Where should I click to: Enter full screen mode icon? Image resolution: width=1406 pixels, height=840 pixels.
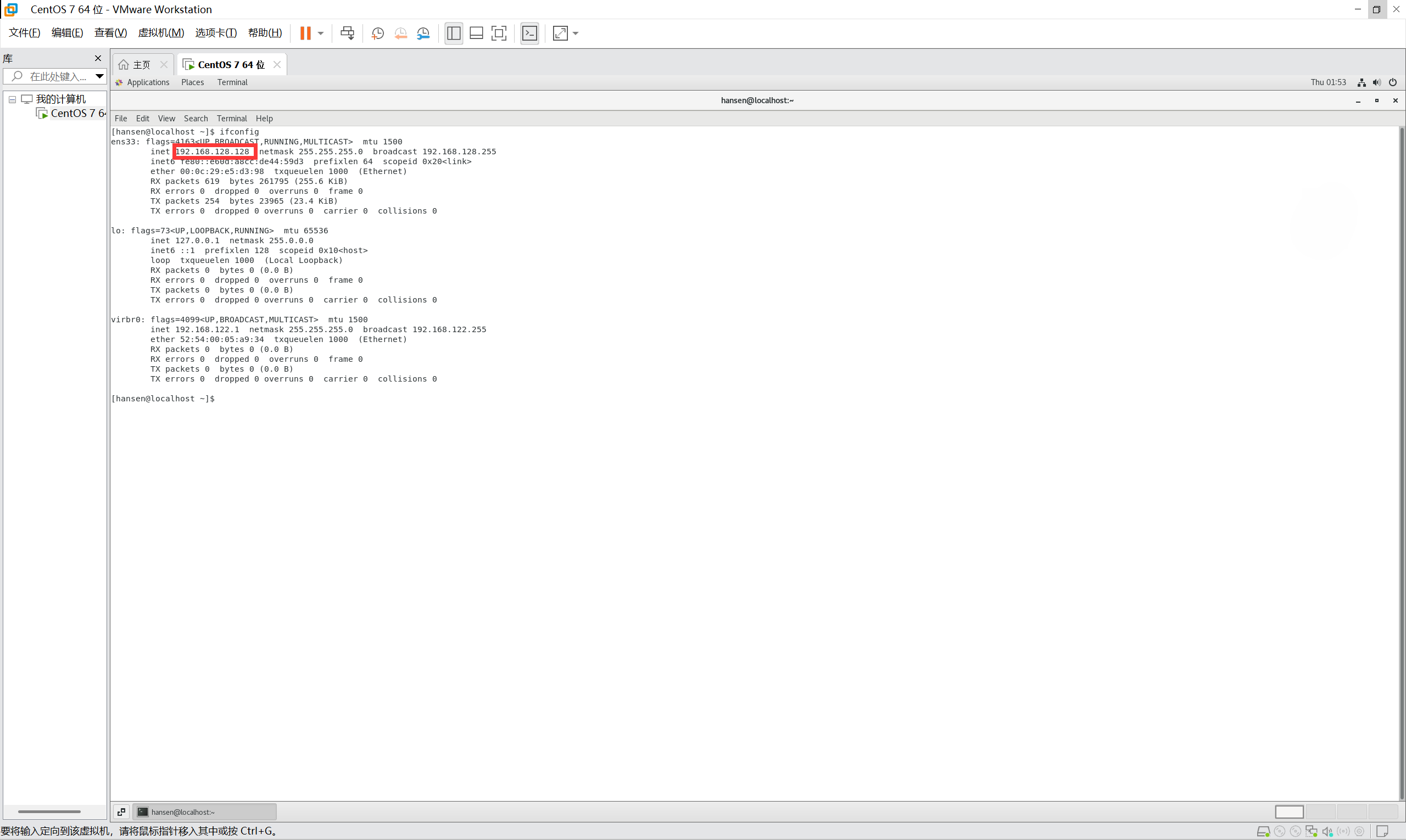499,33
